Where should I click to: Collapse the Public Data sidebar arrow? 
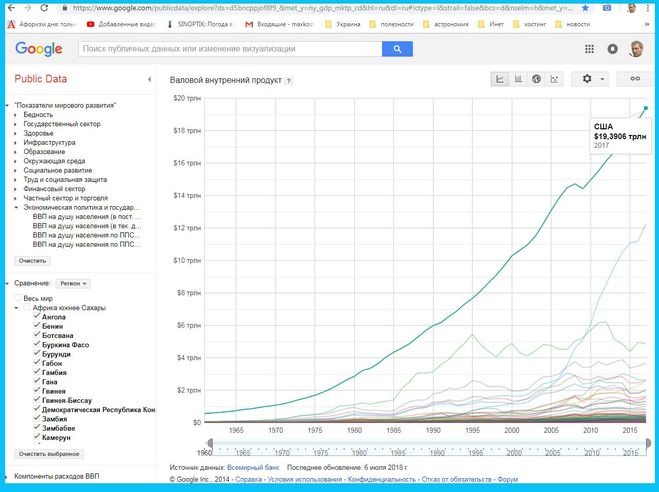(149, 78)
